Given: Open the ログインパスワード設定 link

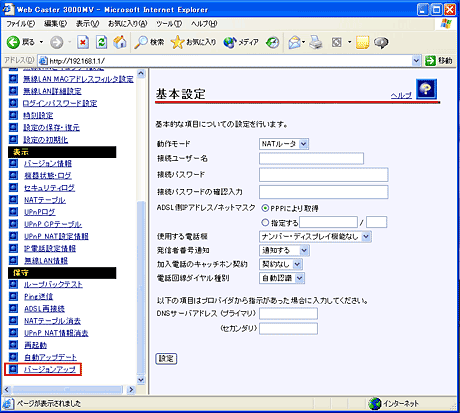Looking at the screenshot, I should coord(60,103).
